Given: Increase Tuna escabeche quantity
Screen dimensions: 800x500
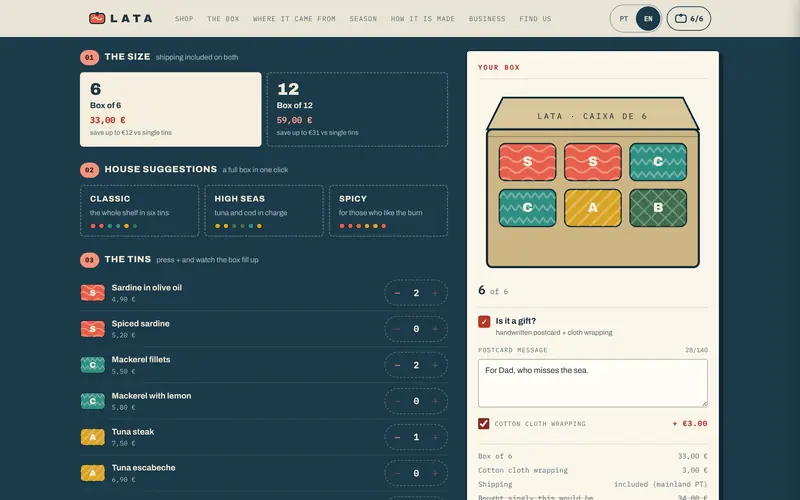Looking at the screenshot, I should pyautogui.click(x=435, y=473).
